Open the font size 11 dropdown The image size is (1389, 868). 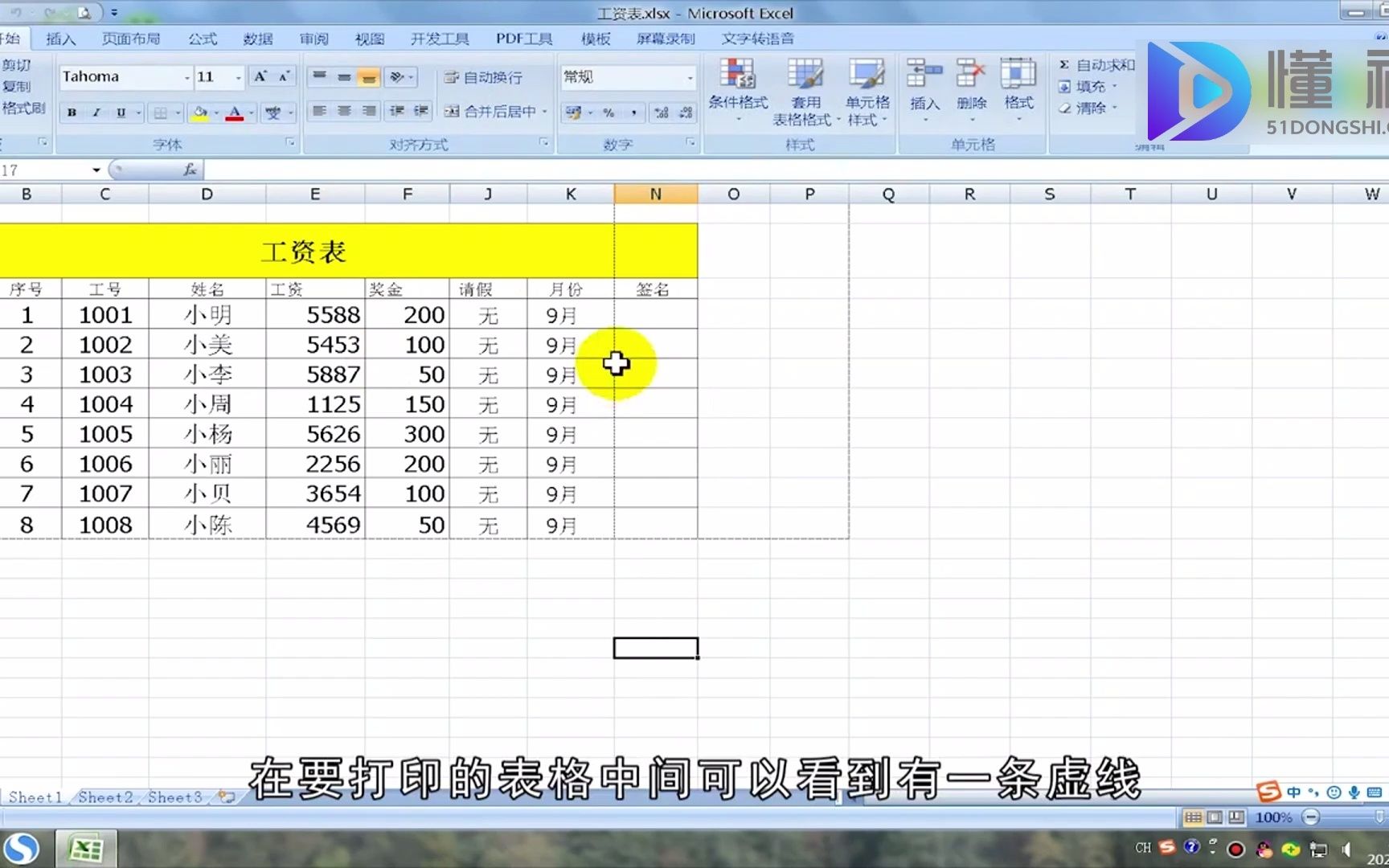[238, 77]
